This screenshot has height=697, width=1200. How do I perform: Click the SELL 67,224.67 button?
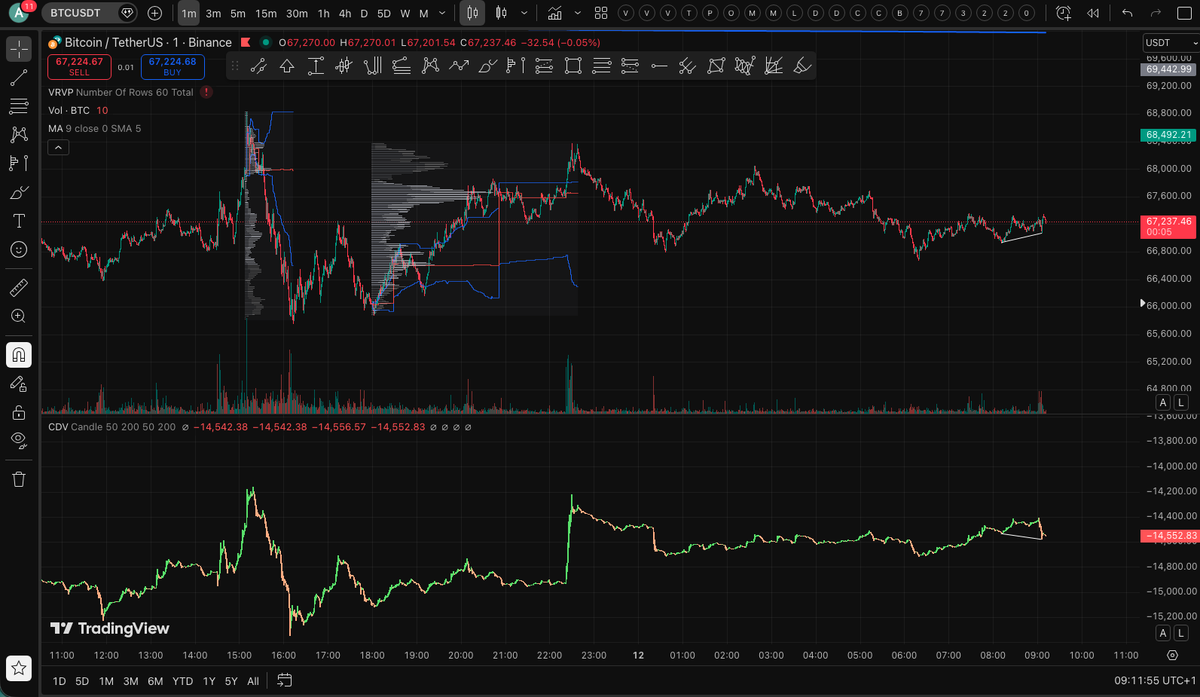pos(79,66)
